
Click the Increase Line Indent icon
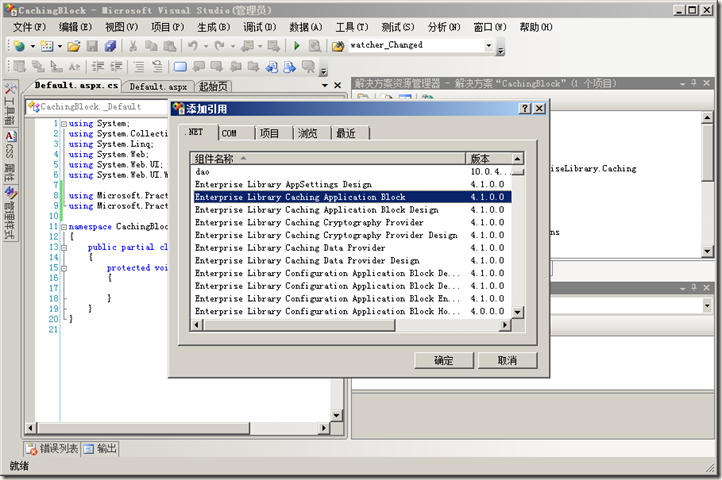(116, 67)
